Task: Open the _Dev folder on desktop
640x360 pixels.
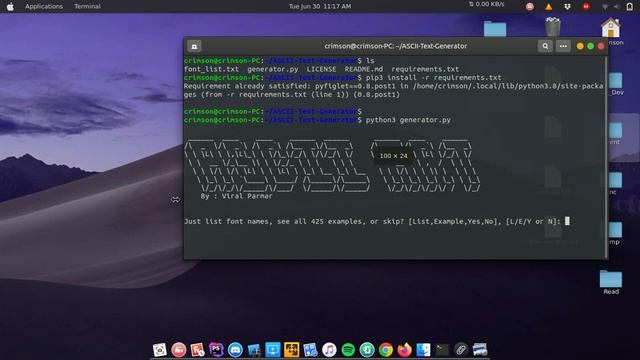Action: click(x=616, y=84)
